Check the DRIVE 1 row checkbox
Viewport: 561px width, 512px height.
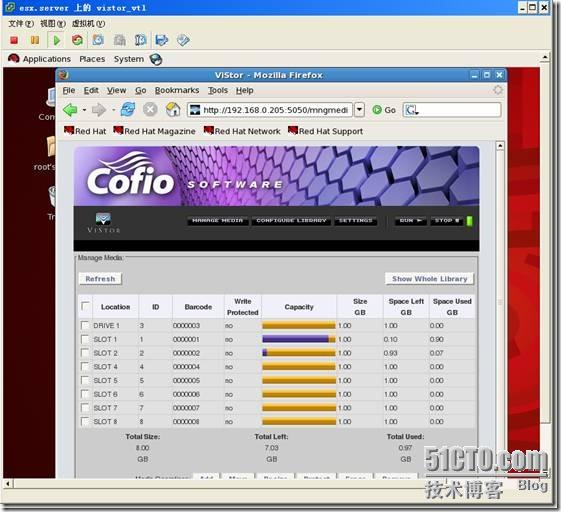click(x=85, y=325)
